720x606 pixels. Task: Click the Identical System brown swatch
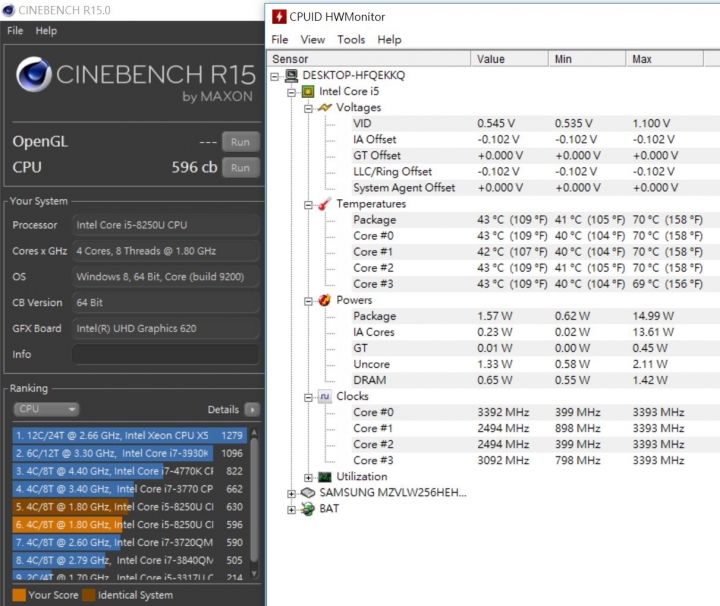(88, 595)
